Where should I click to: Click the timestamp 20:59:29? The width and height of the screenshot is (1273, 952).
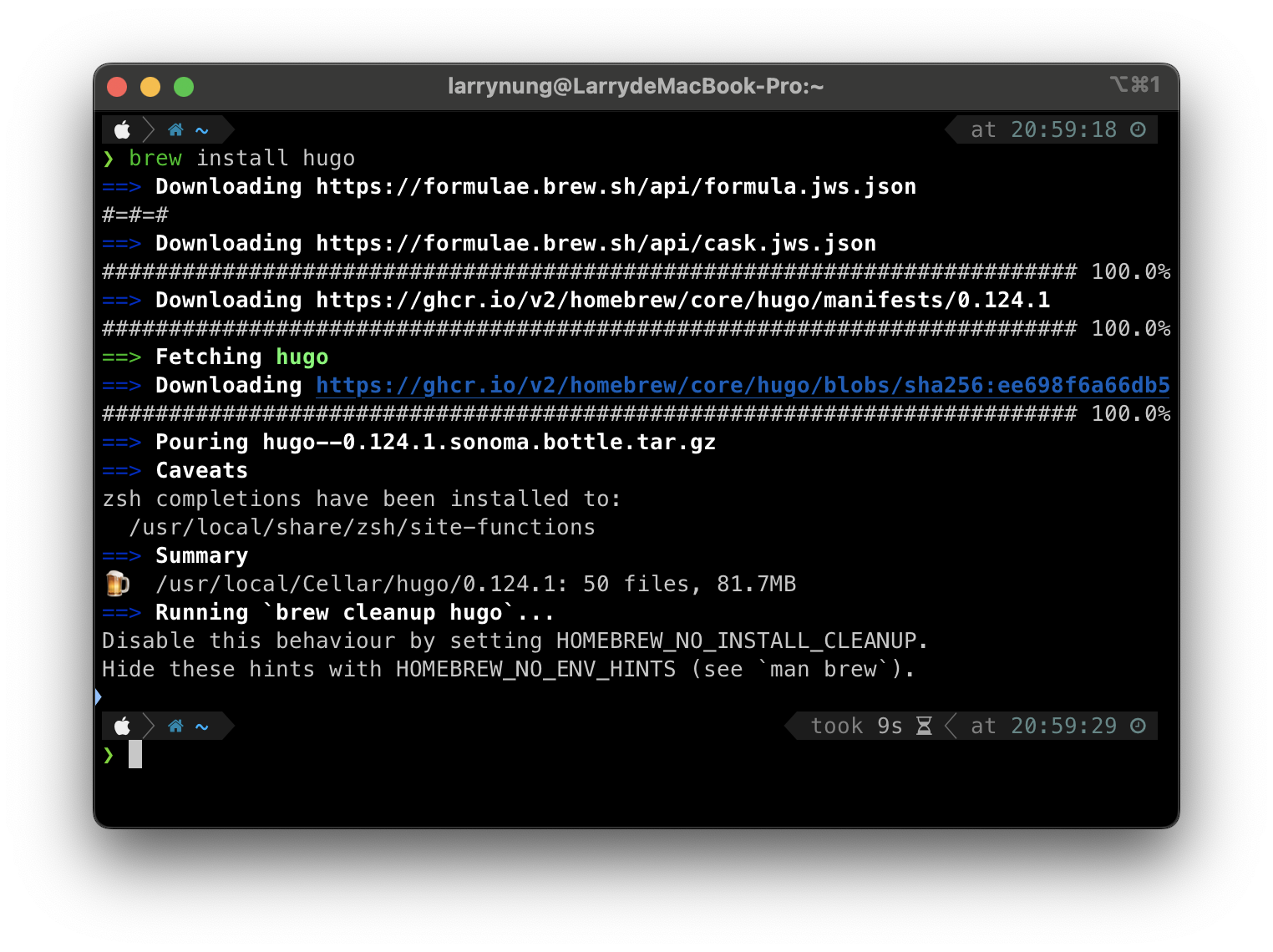click(x=1064, y=726)
